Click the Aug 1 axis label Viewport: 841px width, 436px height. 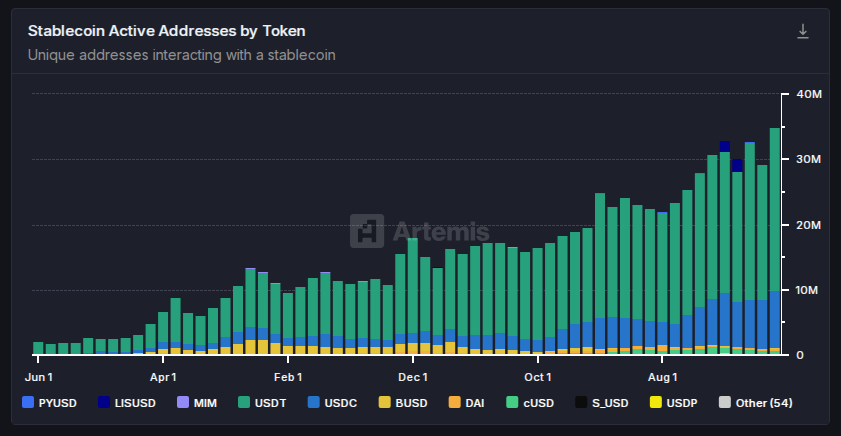point(662,377)
